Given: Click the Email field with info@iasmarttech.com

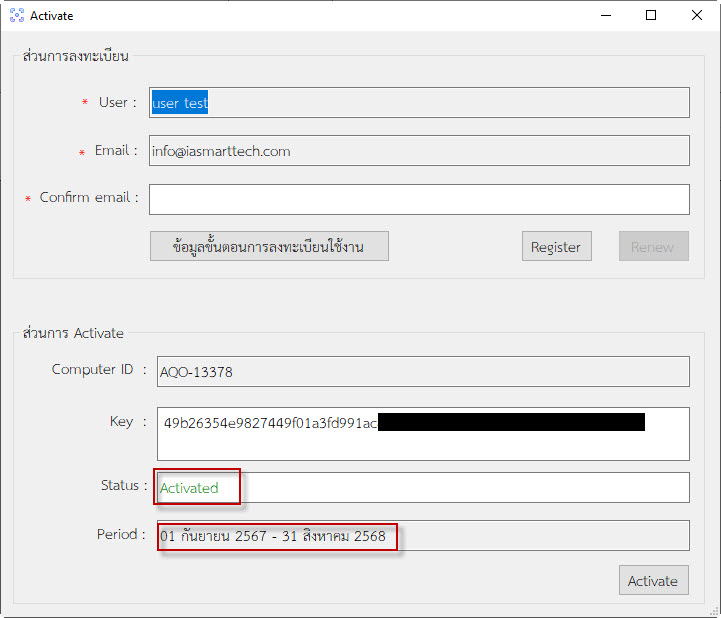Looking at the screenshot, I should pyautogui.click(x=419, y=150).
